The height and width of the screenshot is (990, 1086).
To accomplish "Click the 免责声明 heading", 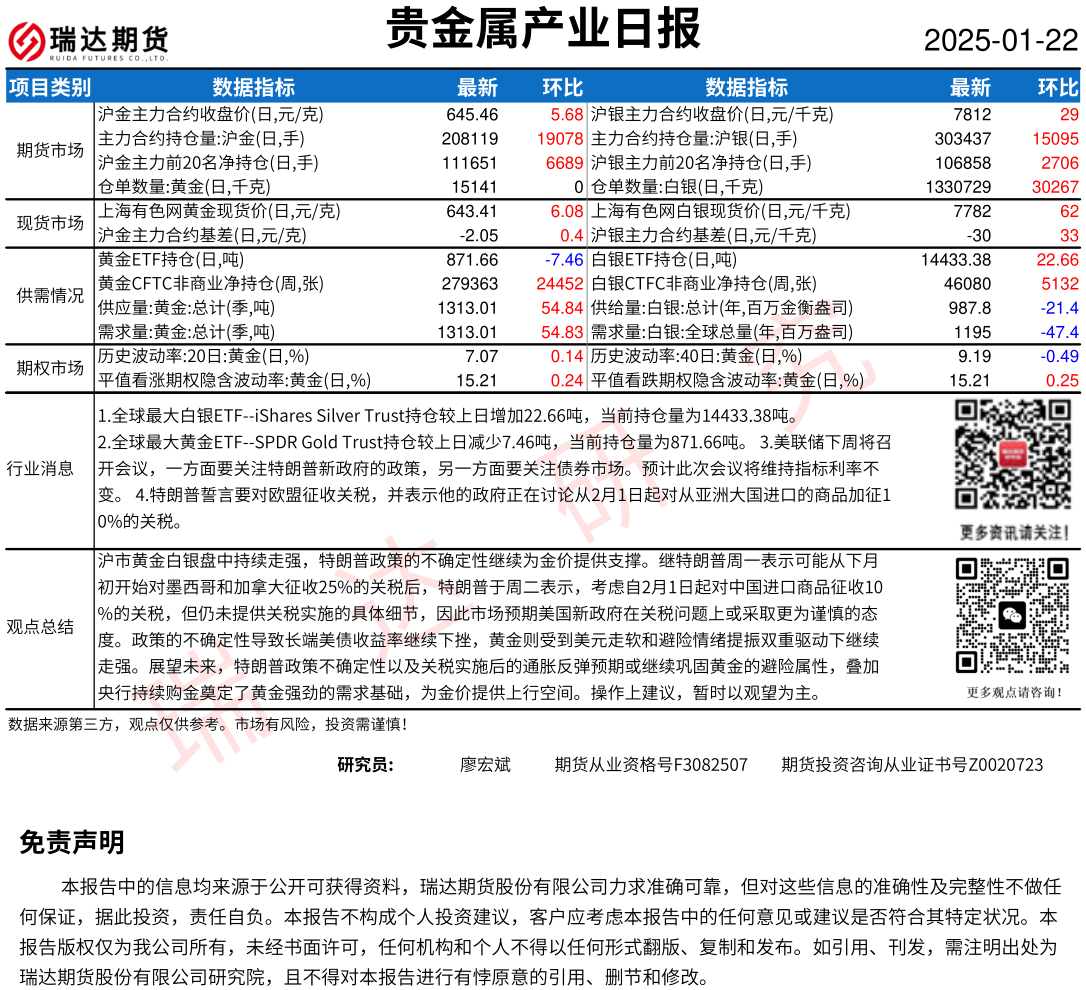I will point(72,843).
